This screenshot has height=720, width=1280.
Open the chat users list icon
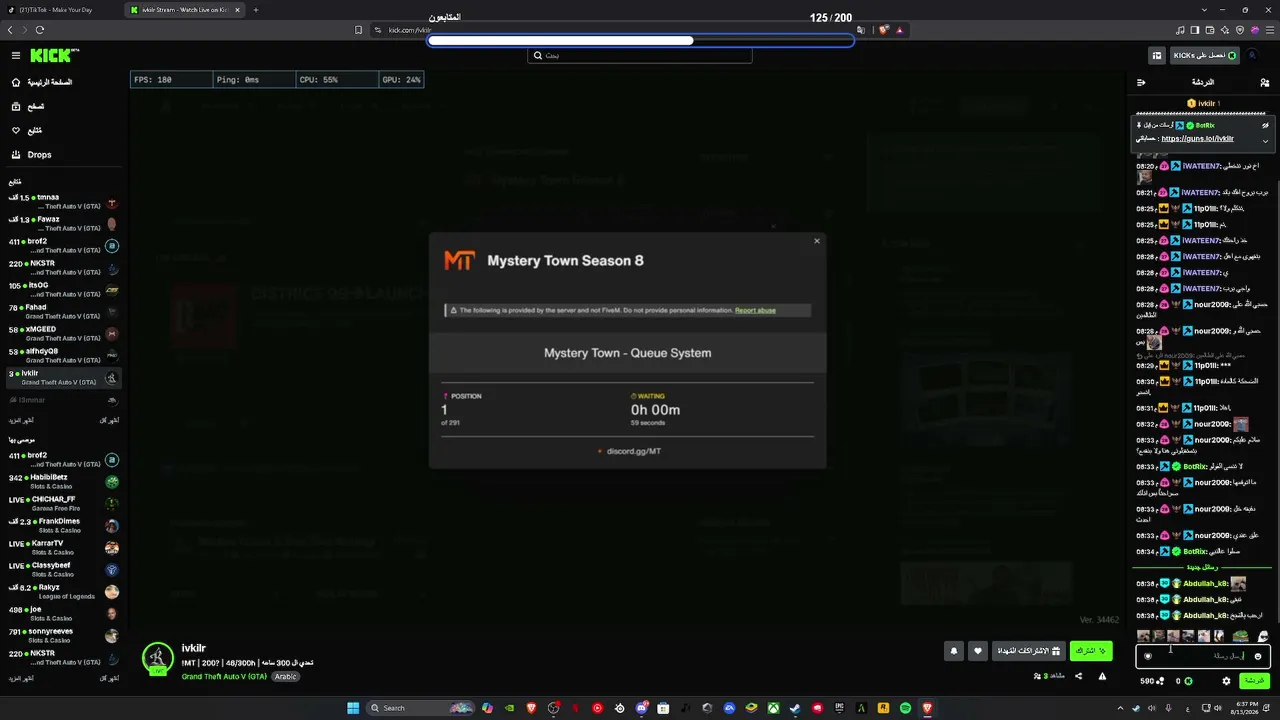1264,82
